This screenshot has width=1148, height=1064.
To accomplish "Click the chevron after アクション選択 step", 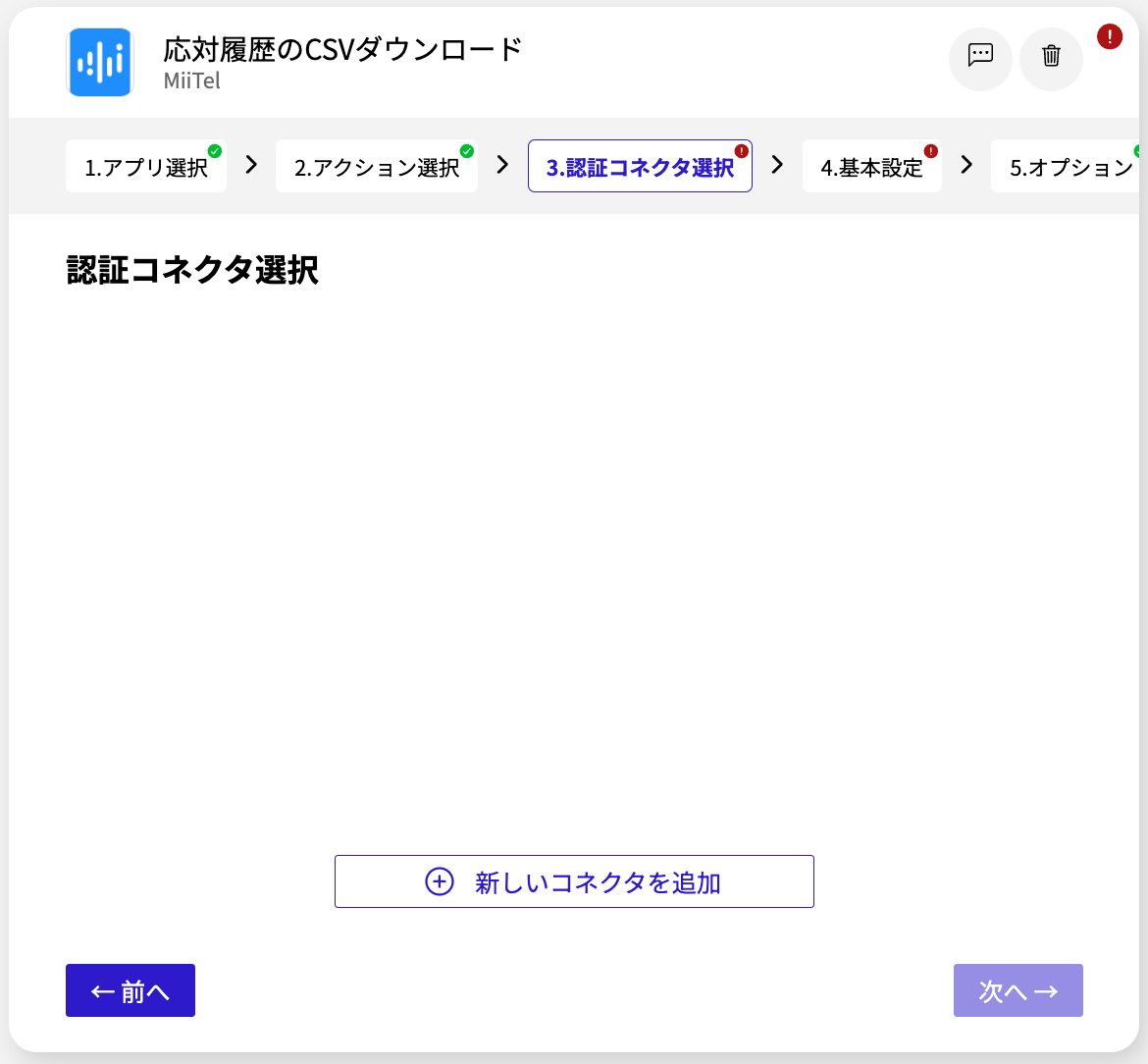I will [x=502, y=165].
